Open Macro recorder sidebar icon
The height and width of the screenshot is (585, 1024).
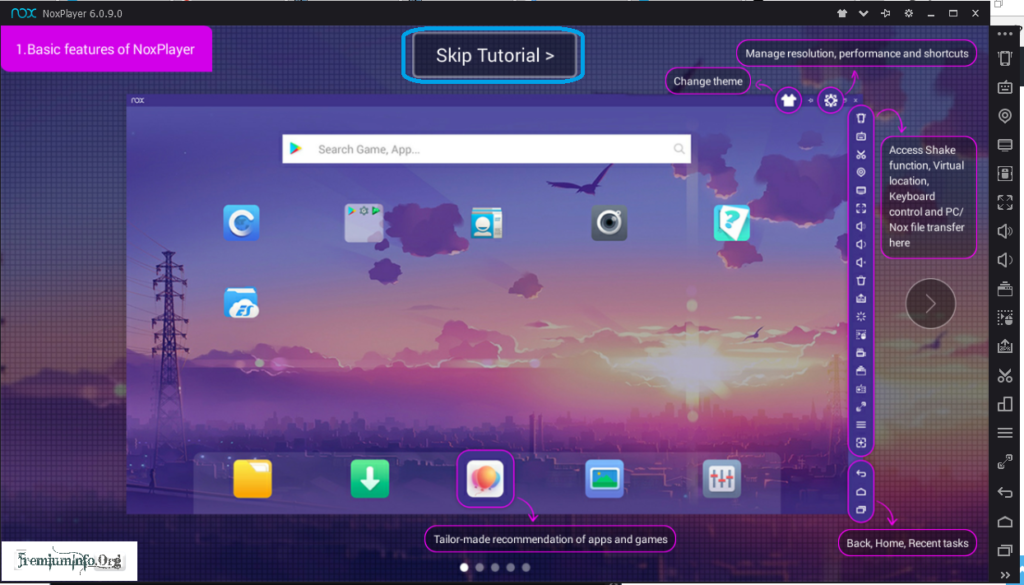pyautogui.click(x=1004, y=317)
